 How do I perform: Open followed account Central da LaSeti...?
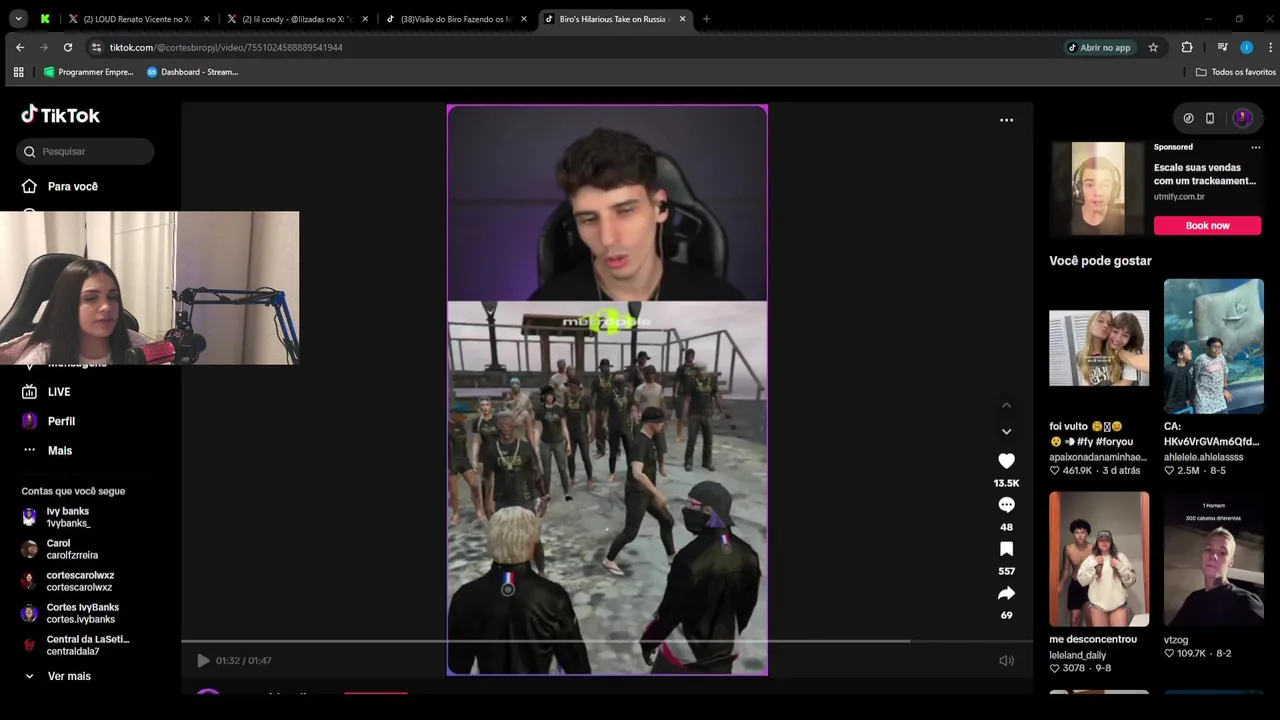tap(88, 645)
